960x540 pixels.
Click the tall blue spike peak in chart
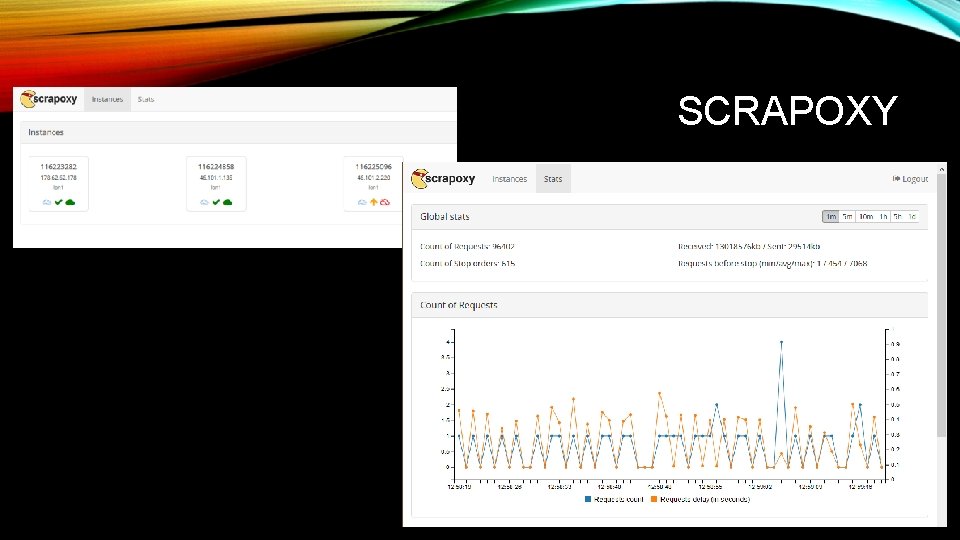781,342
